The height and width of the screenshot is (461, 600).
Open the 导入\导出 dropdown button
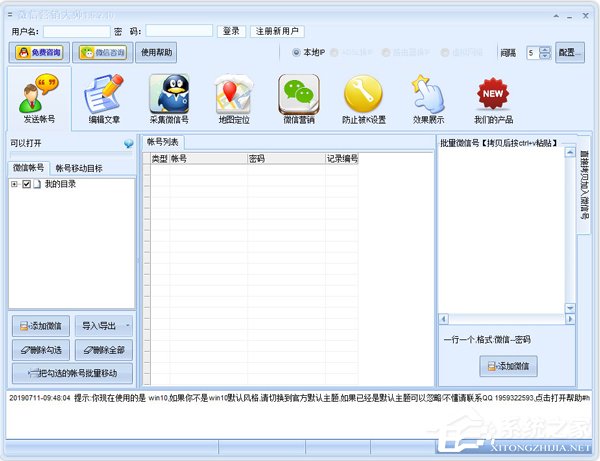pyautogui.click(x=104, y=326)
